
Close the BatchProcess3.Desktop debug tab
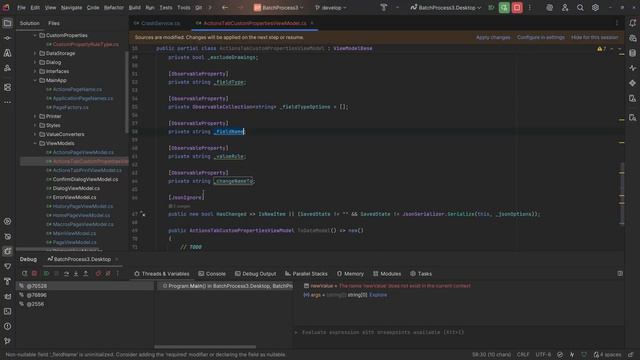[116, 259]
